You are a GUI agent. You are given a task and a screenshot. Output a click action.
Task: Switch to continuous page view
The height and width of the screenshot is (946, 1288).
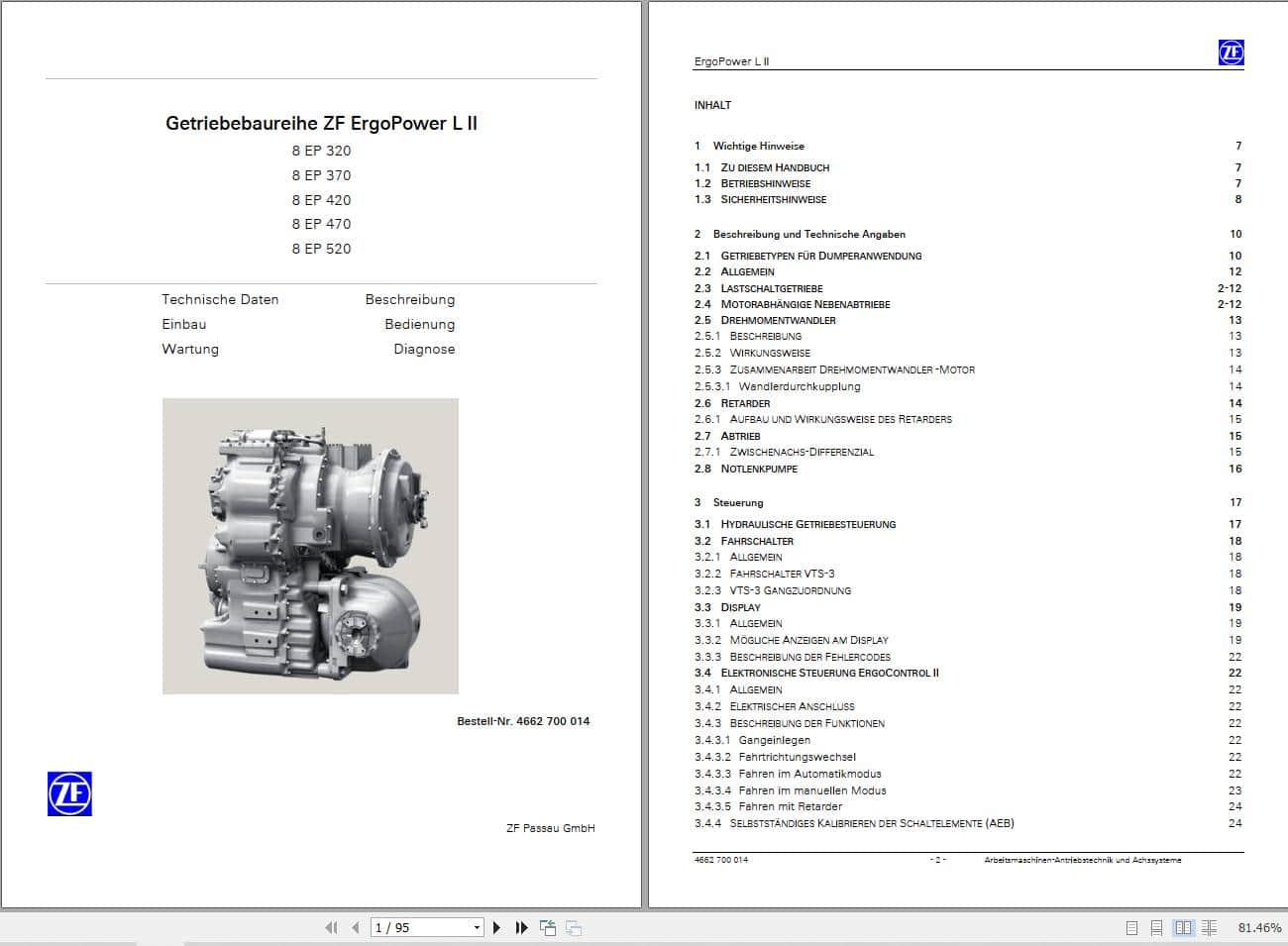1157,928
